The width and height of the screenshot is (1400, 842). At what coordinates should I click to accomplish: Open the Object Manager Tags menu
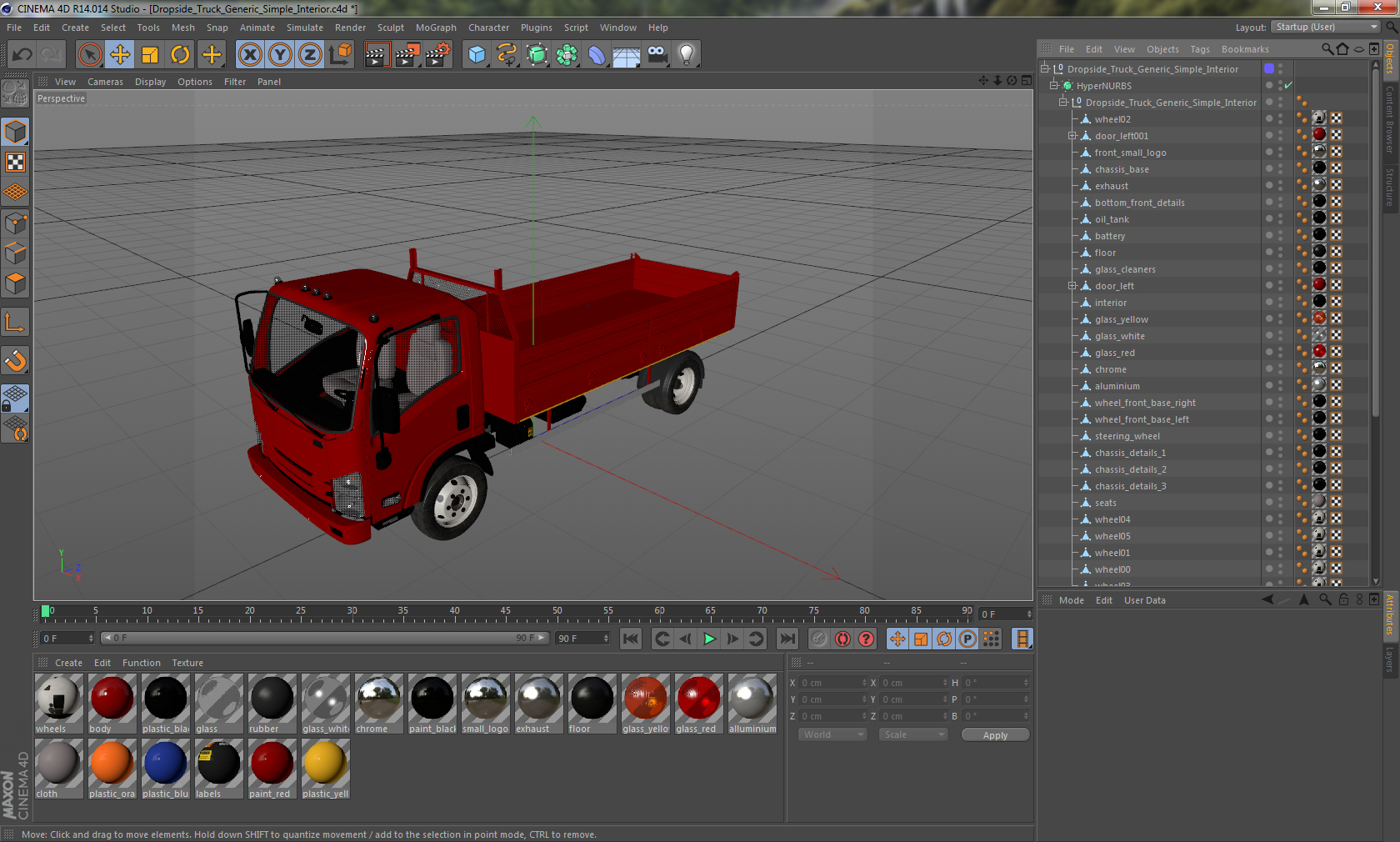(1199, 49)
